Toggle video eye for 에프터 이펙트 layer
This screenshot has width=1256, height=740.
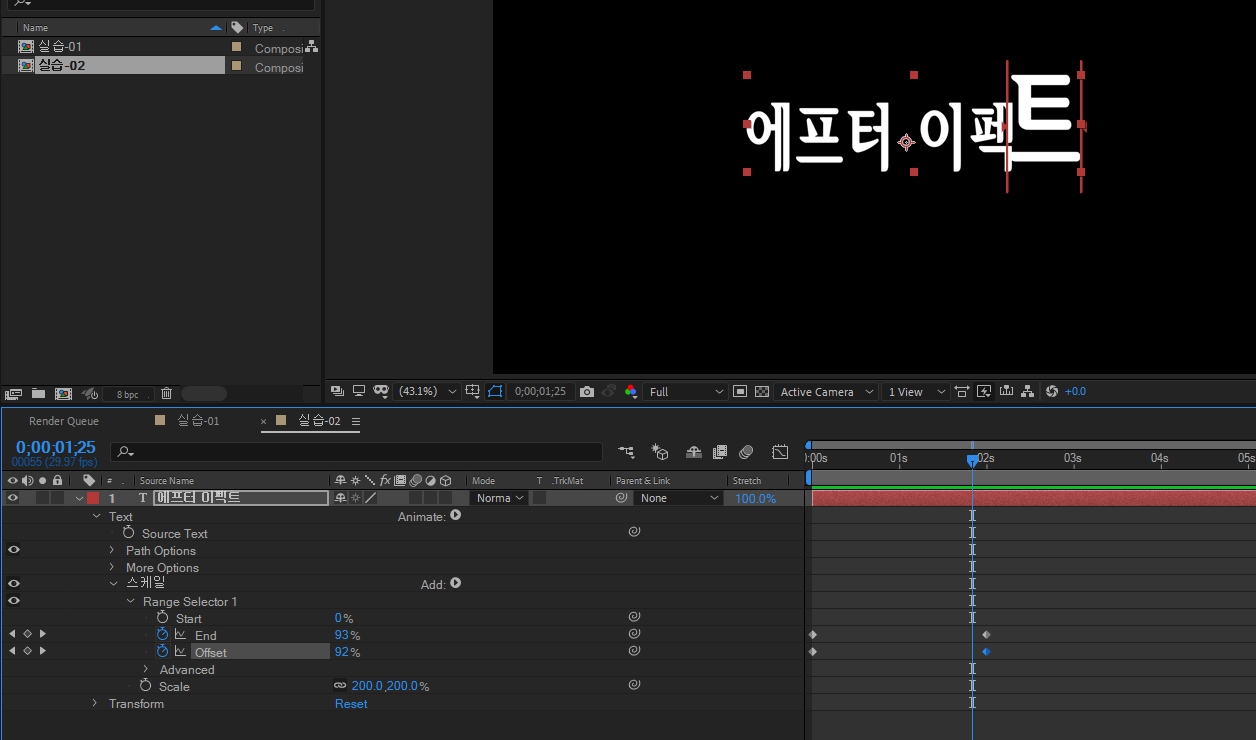tap(13, 498)
